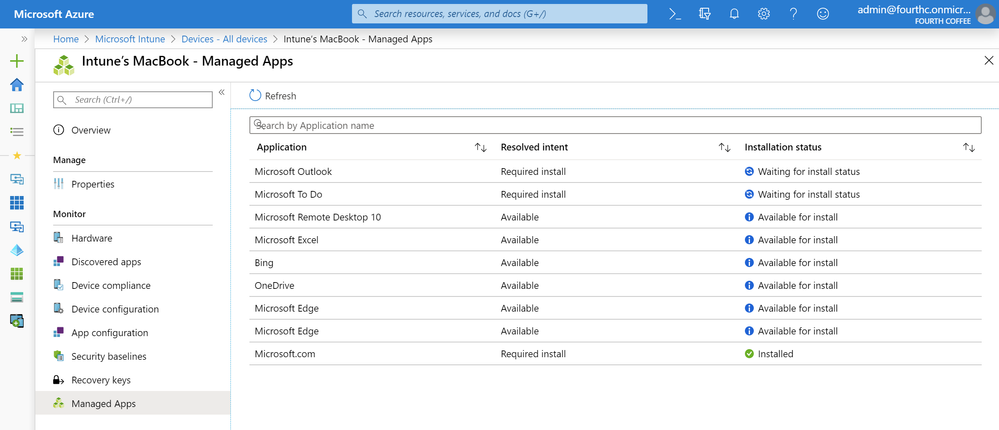999x430 pixels.
Task: Open the Overview menu item
Action: coord(133,130)
